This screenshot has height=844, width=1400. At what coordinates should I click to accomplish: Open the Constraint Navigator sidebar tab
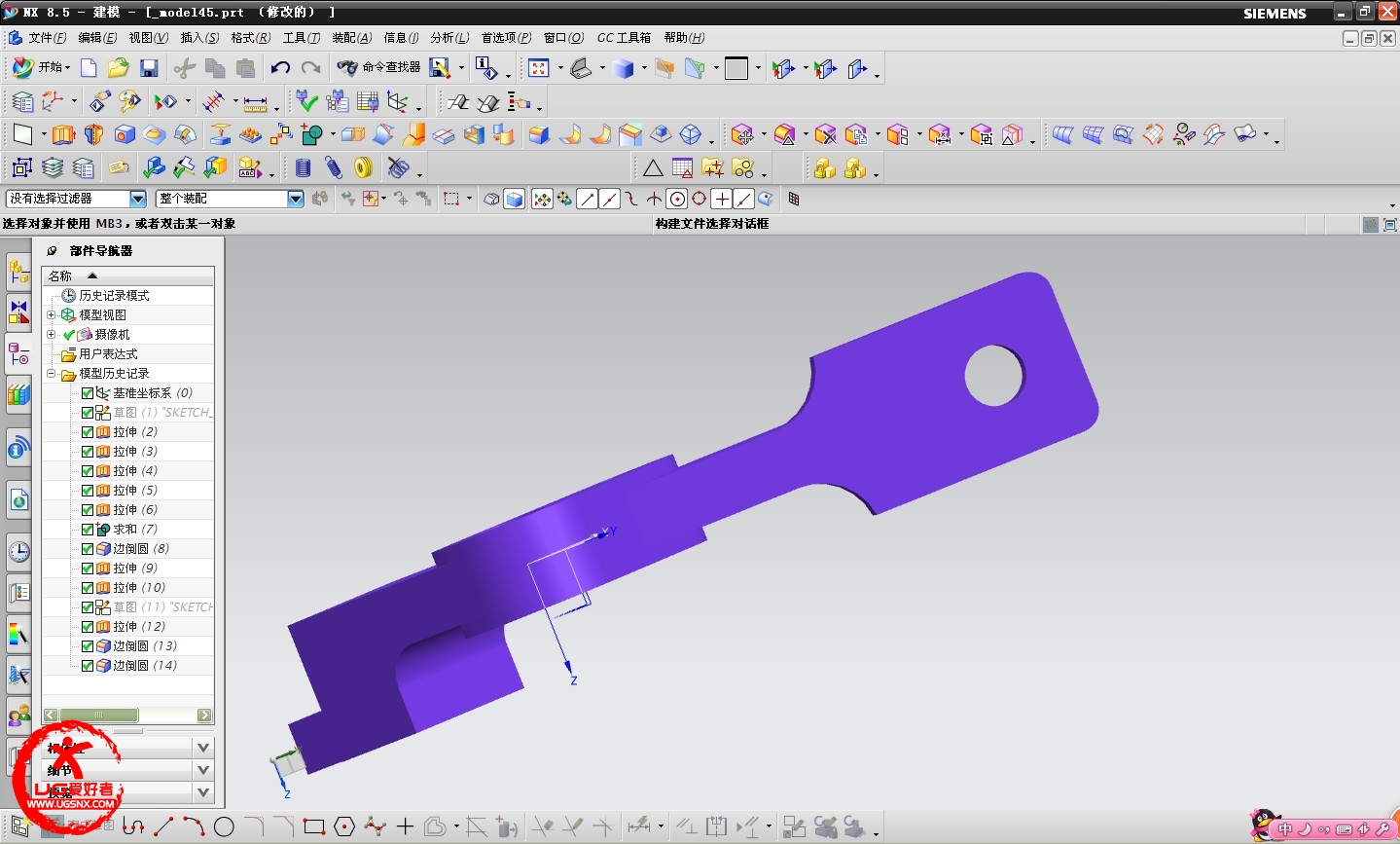pos(18,312)
